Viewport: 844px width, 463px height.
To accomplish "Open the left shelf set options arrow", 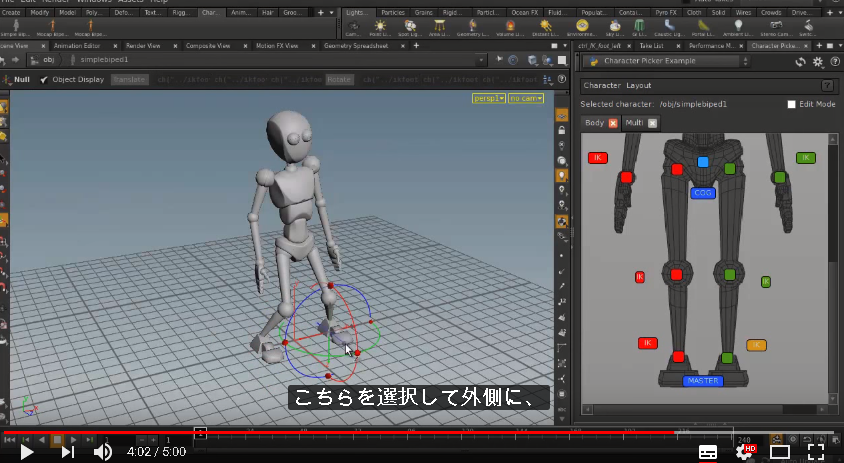I will click(x=332, y=12).
